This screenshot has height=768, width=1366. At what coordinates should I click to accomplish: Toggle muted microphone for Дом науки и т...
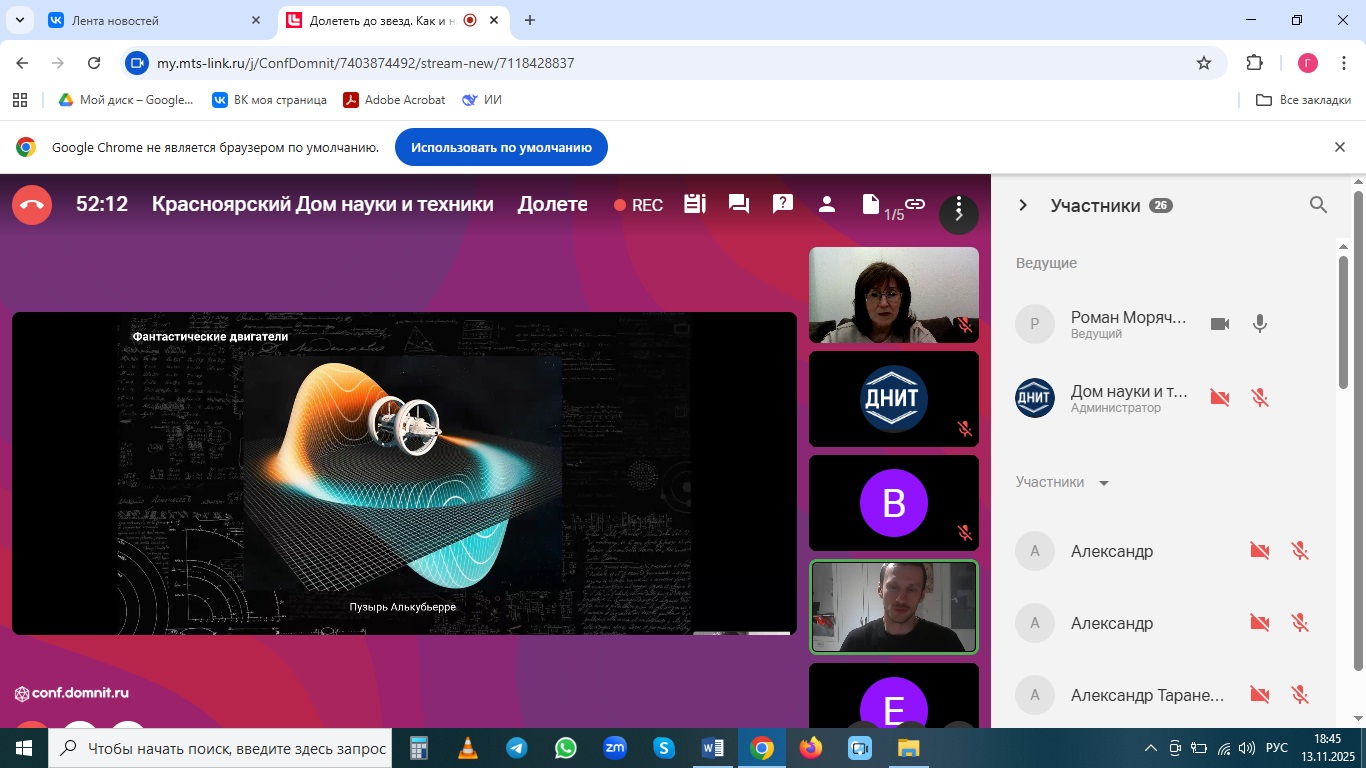[x=1260, y=398]
